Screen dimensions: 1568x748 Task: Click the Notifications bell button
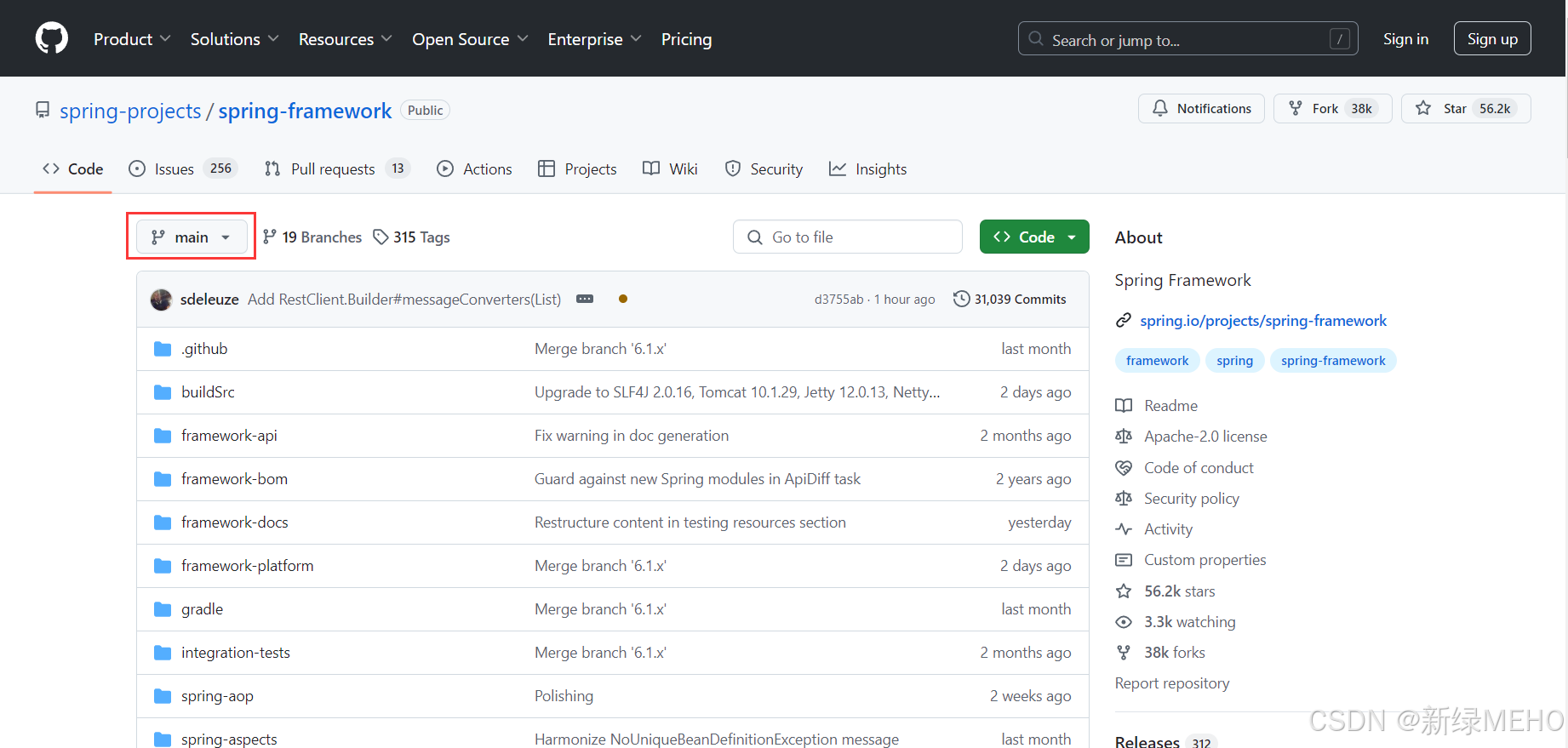pyautogui.click(x=1201, y=109)
